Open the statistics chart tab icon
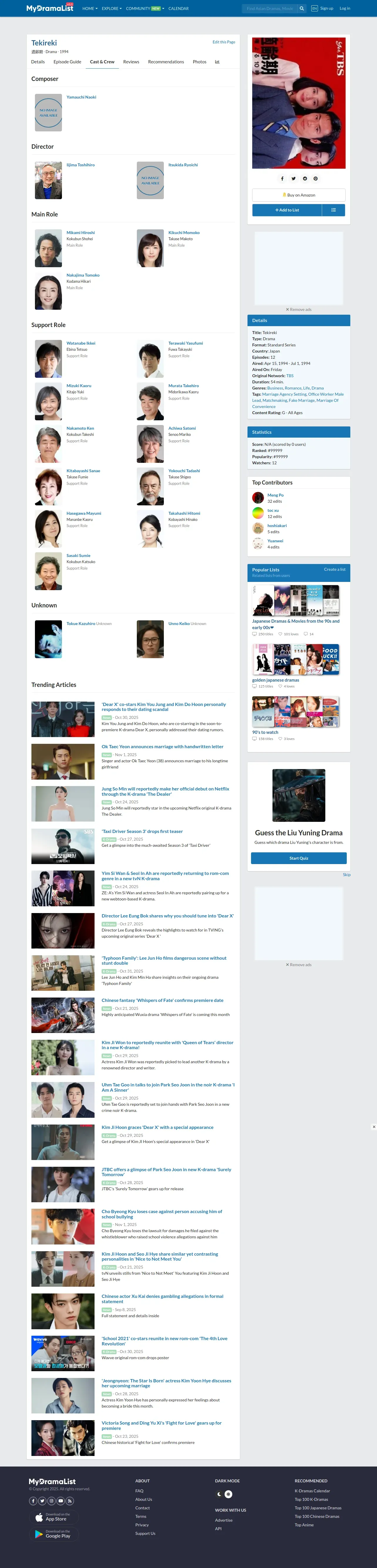 218,62
